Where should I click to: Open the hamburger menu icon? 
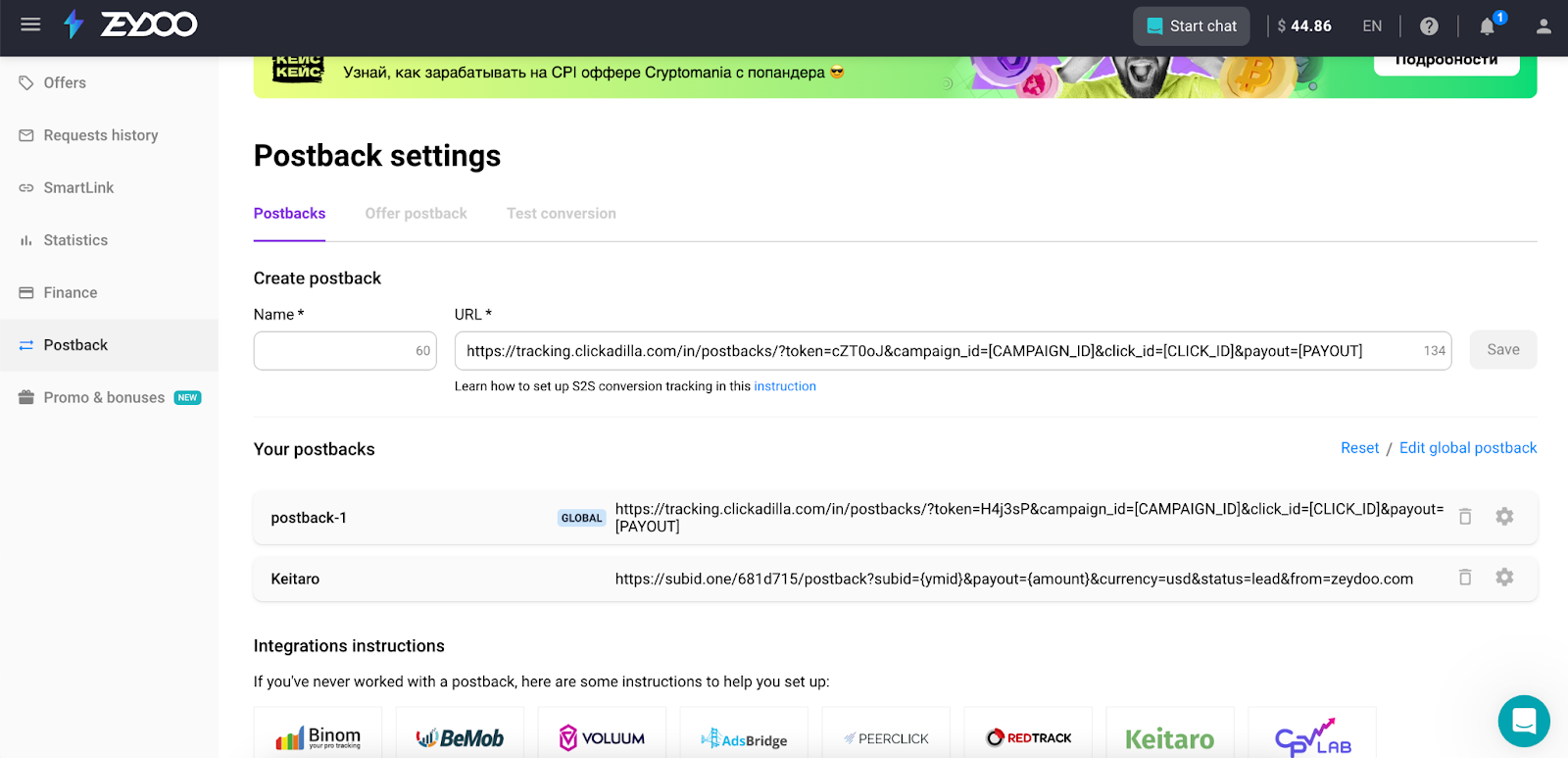(30, 25)
